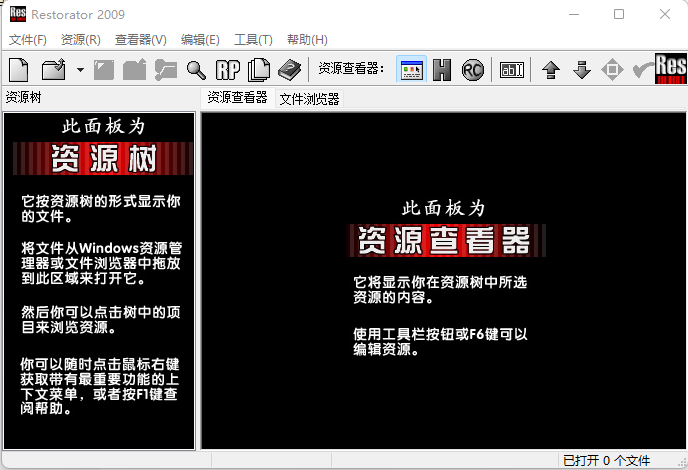Click the grayed Save file icon
Viewport: 688px width, 470px height.
tap(104, 70)
